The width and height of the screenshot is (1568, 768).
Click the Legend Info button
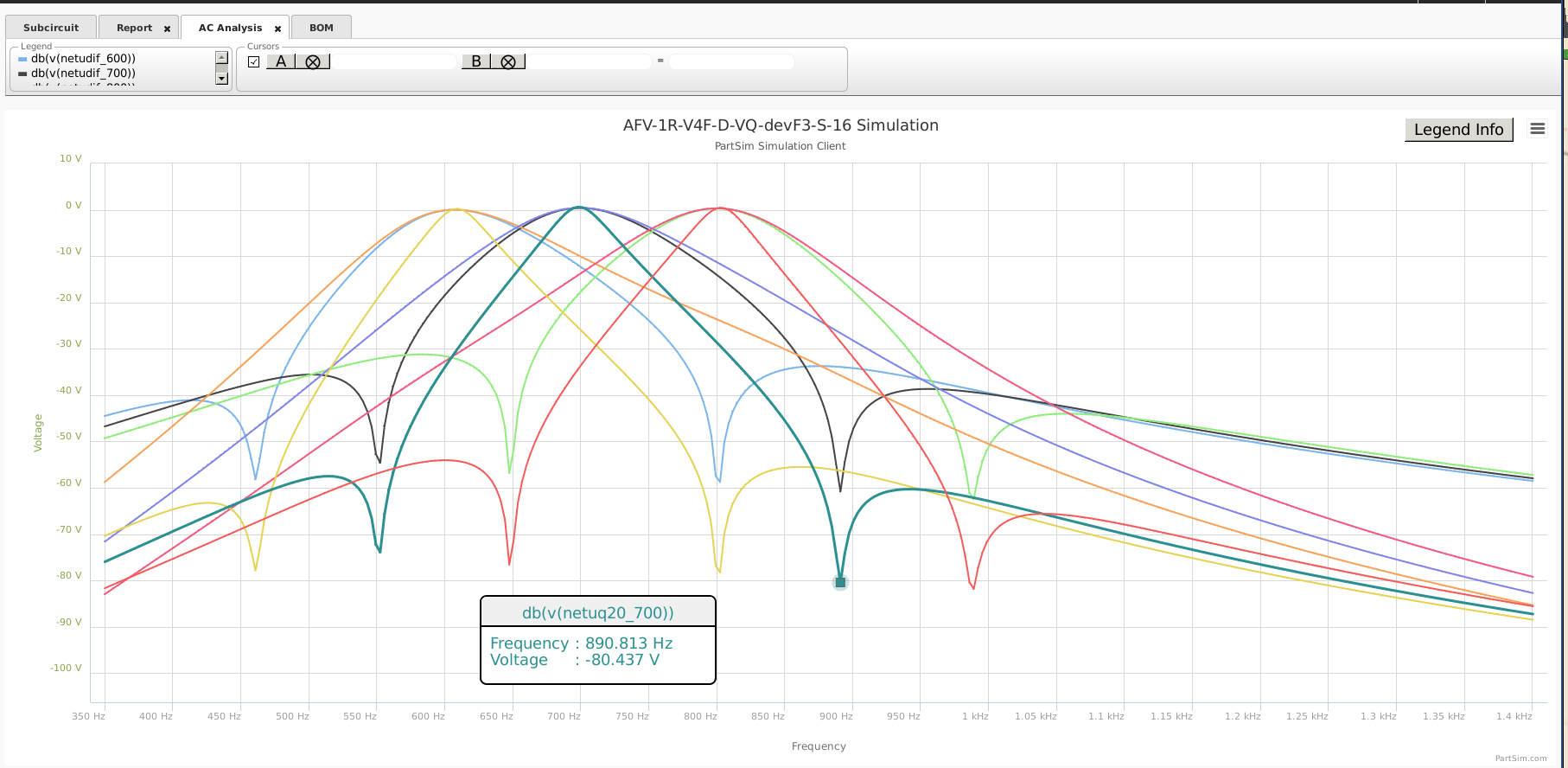click(x=1458, y=130)
